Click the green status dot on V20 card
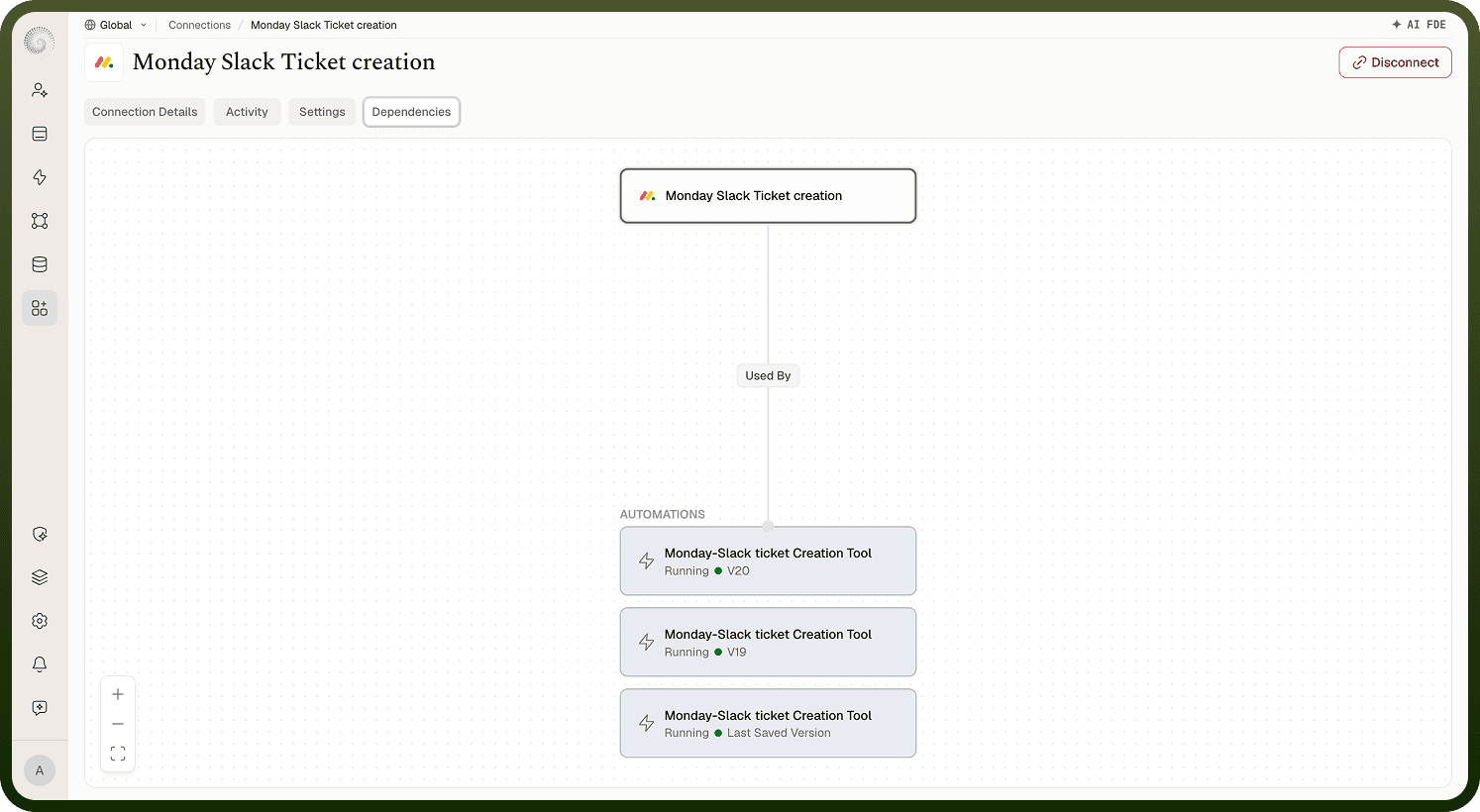Viewport: 1480px width, 812px height. pos(718,571)
